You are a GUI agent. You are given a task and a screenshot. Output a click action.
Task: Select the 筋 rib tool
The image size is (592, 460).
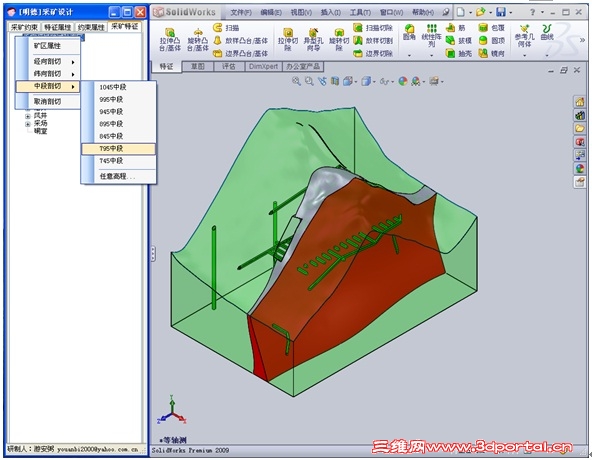click(x=455, y=28)
